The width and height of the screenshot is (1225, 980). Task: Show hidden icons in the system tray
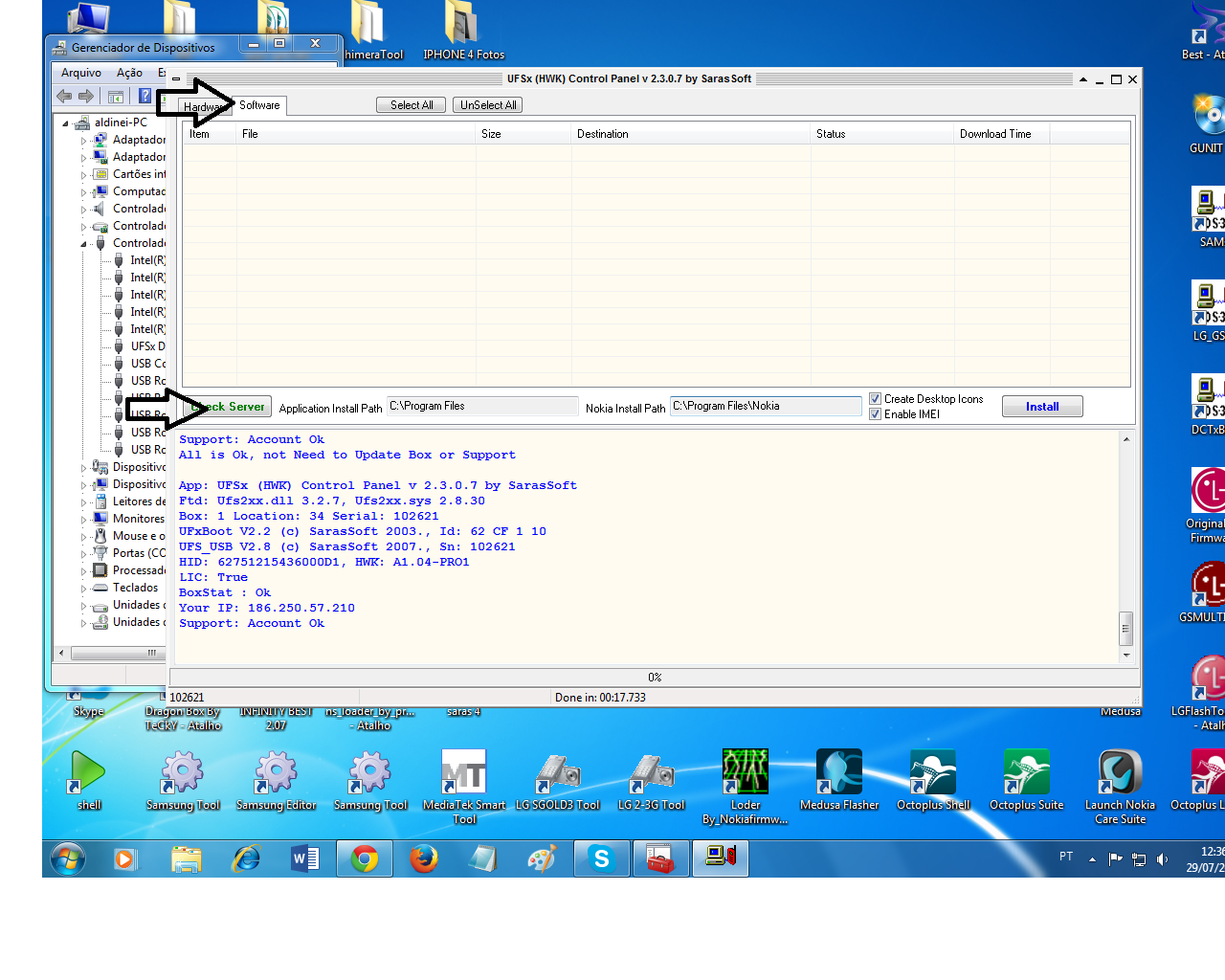coord(1092,858)
